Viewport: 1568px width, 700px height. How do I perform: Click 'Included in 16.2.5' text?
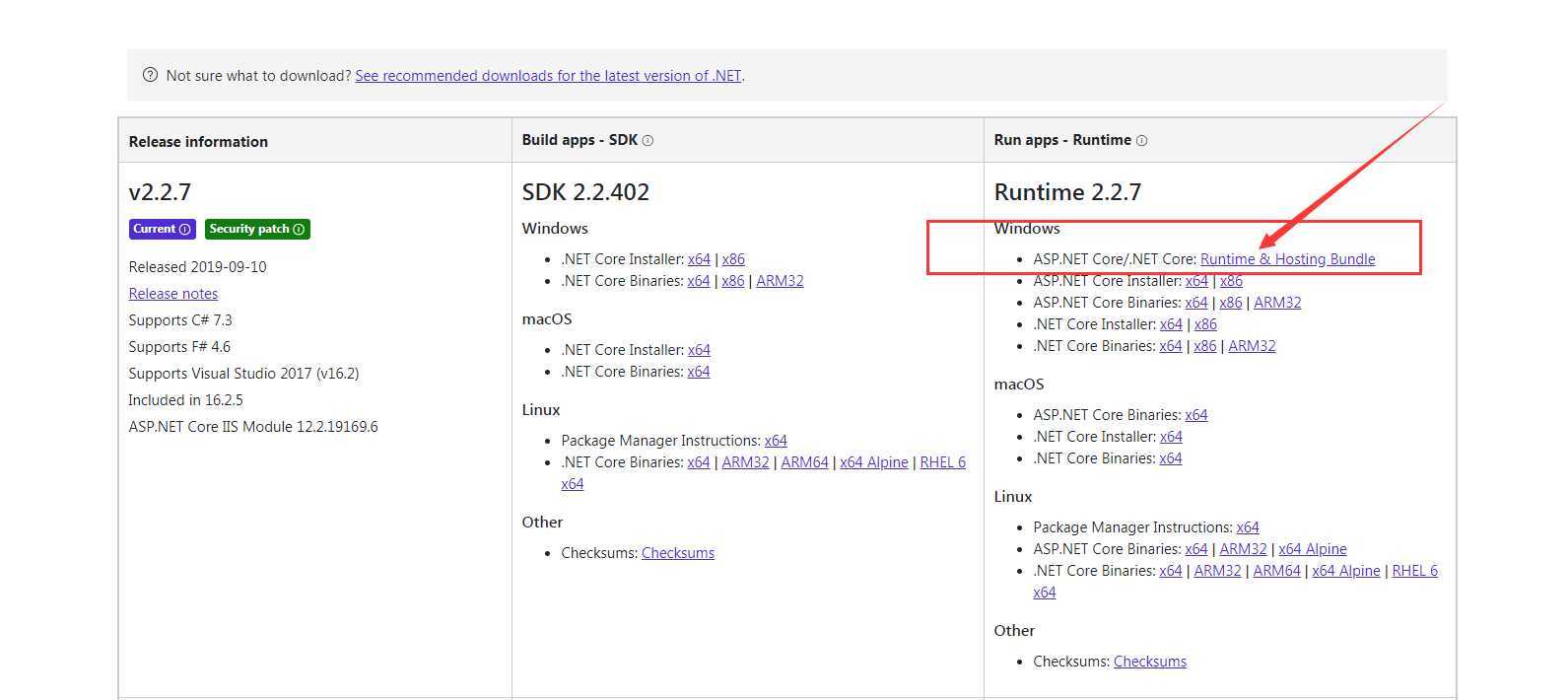(x=185, y=400)
